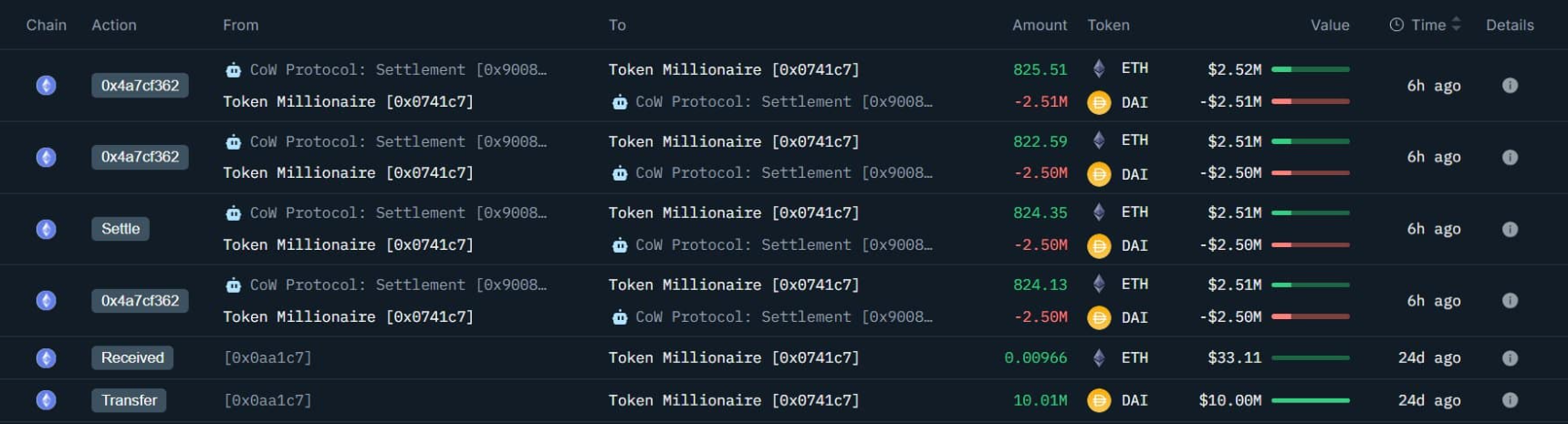The width and height of the screenshot is (1568, 424).
Task: Click the red value bar in the Settle row
Action: 1310,245
